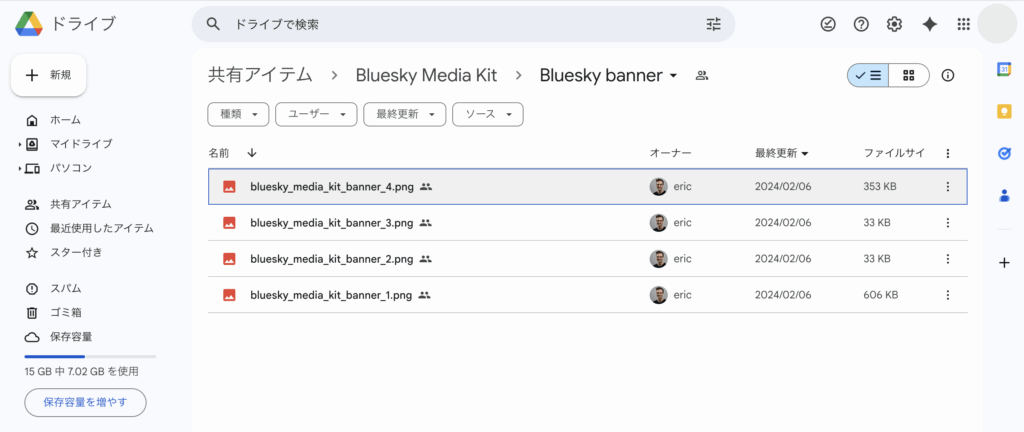Open the settings gear icon

click(894, 24)
